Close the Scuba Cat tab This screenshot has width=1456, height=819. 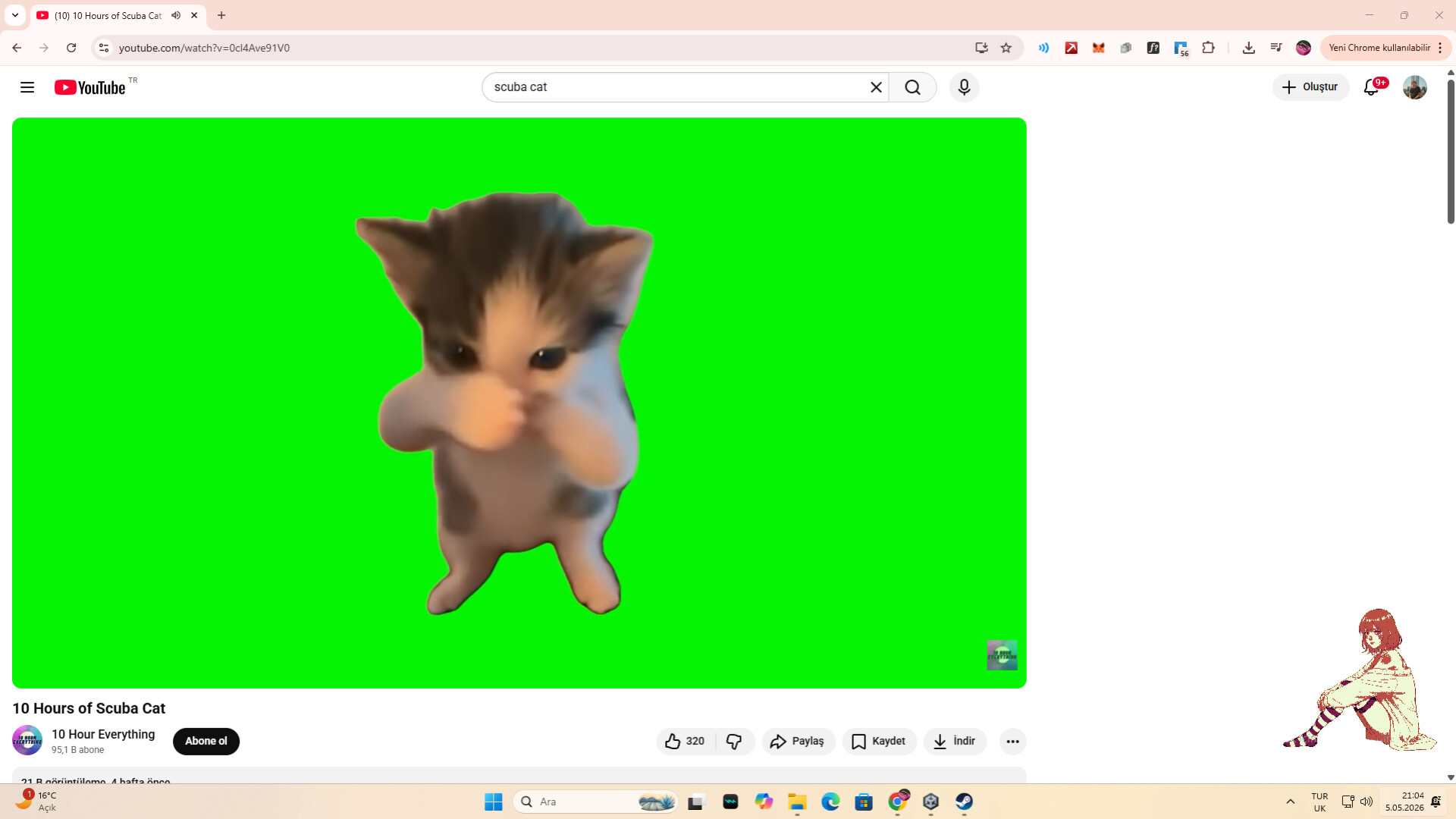(x=194, y=15)
